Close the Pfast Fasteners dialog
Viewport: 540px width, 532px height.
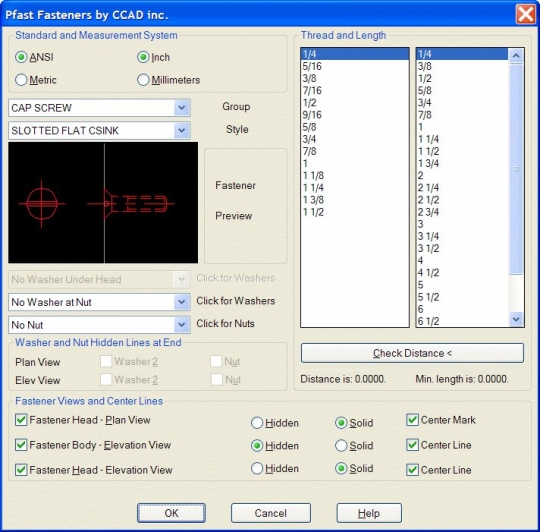(526, 15)
